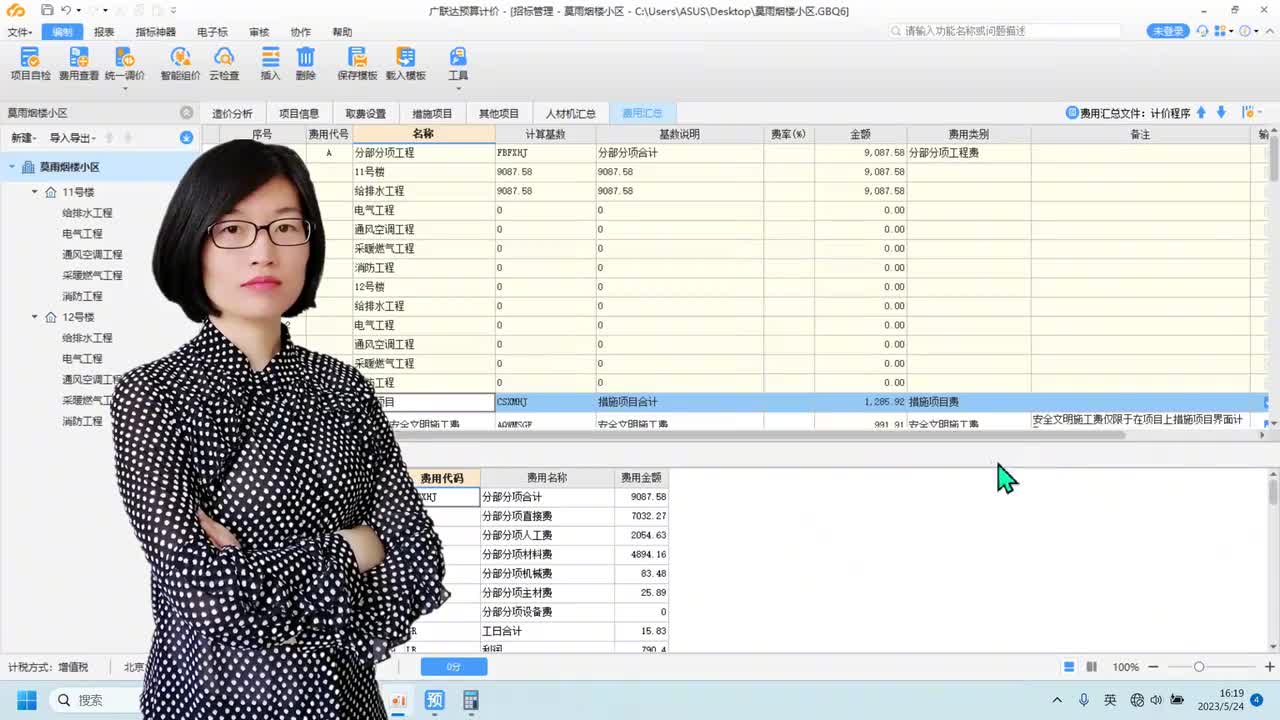
Task: Select the 措施项目合计 highlighted row cell
Action: [680, 402]
